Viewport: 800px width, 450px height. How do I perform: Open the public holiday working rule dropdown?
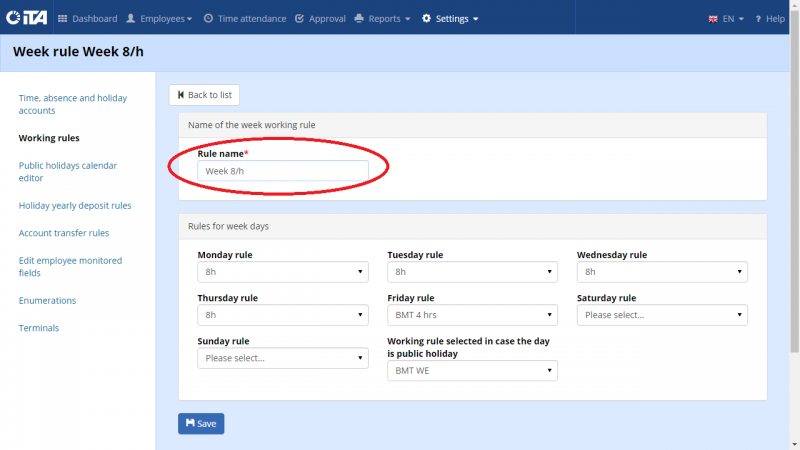[472, 370]
